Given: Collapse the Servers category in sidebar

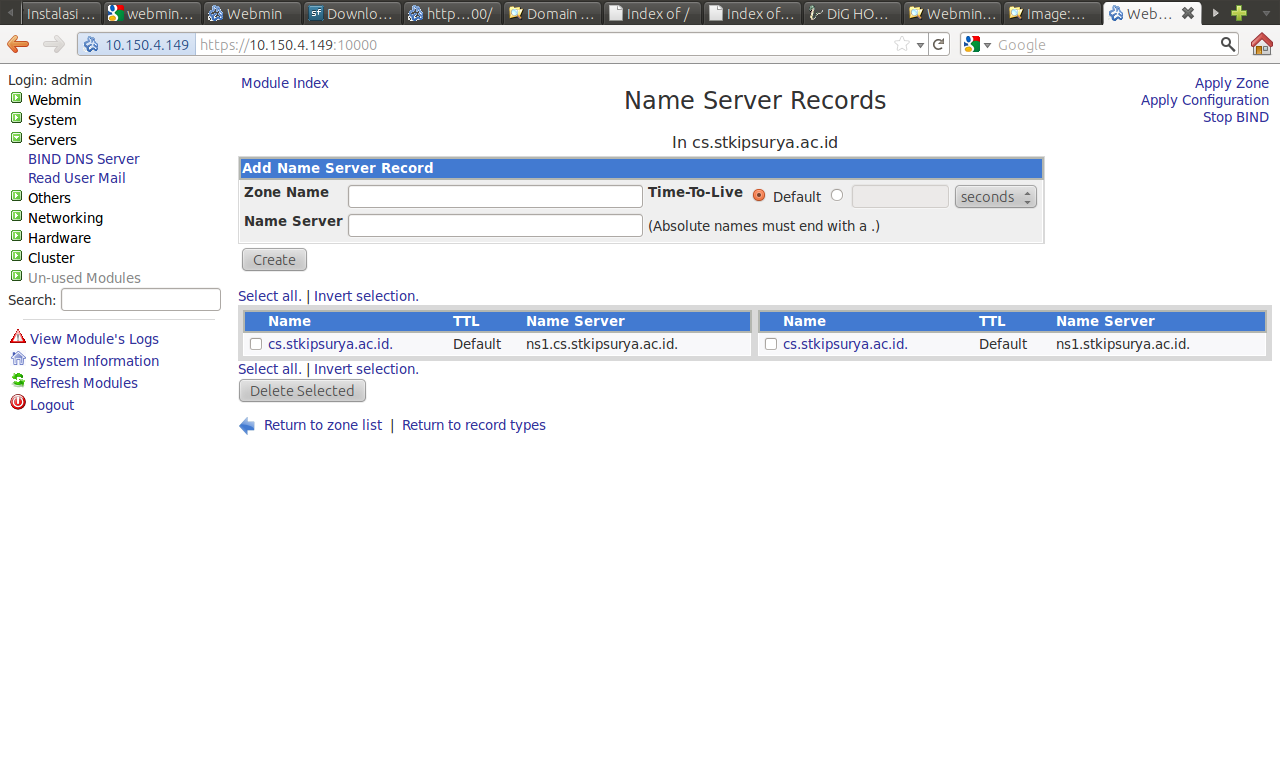Looking at the screenshot, I should point(17,139).
